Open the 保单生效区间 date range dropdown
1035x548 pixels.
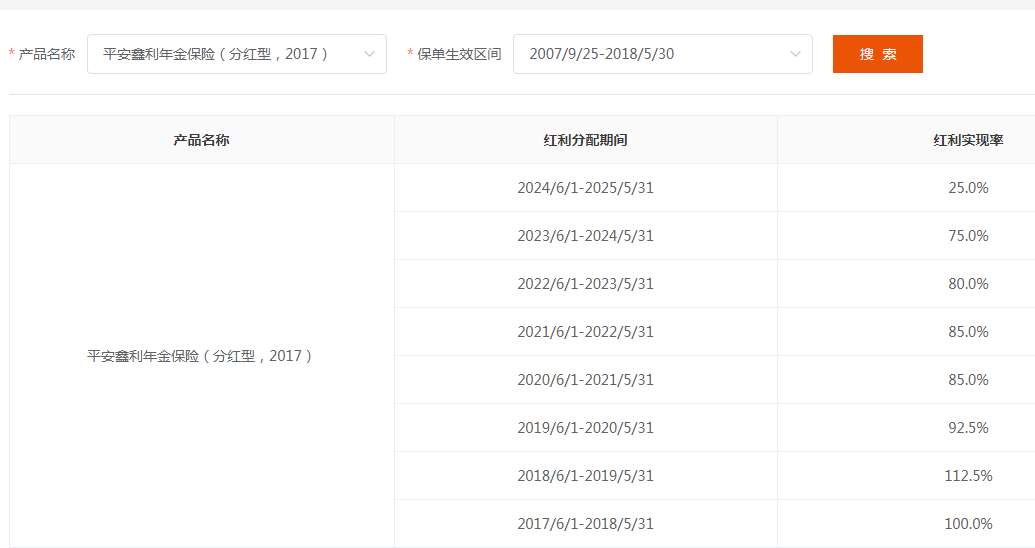point(663,54)
